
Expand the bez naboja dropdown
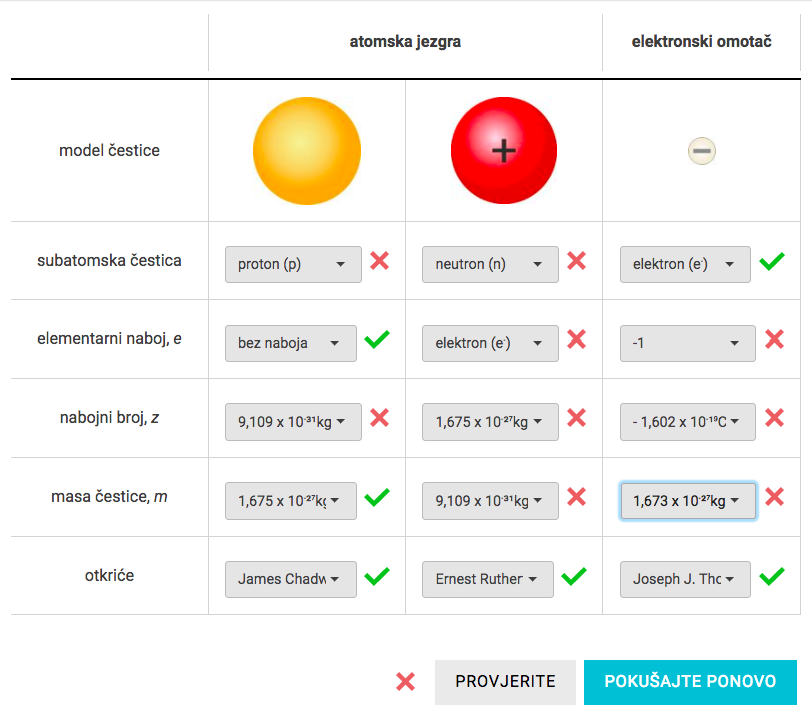[291, 343]
